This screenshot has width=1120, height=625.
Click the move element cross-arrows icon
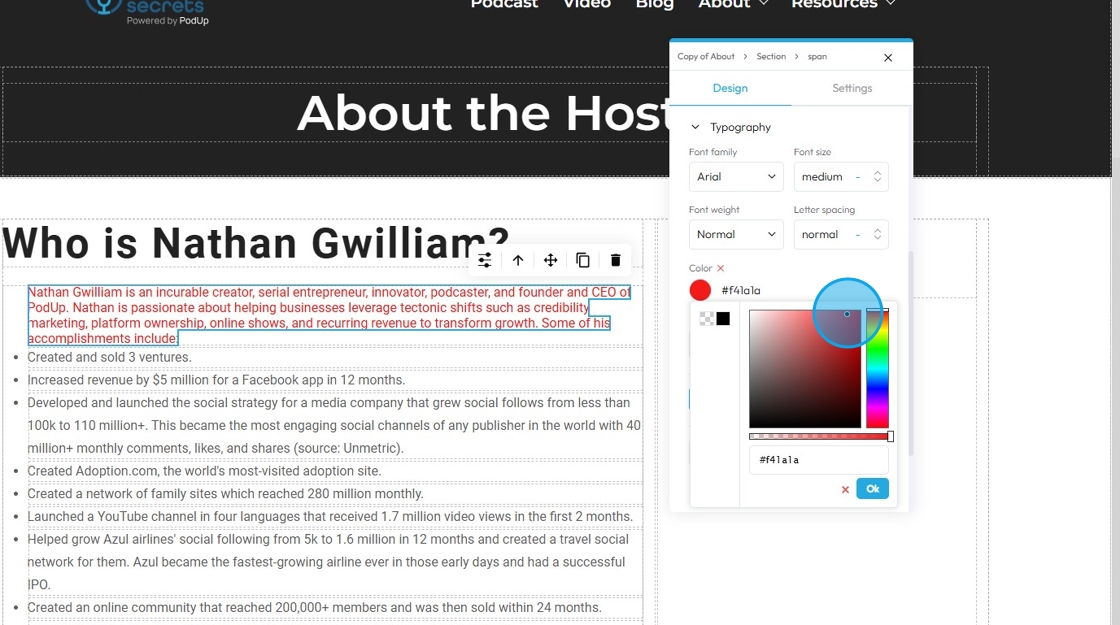(551, 260)
